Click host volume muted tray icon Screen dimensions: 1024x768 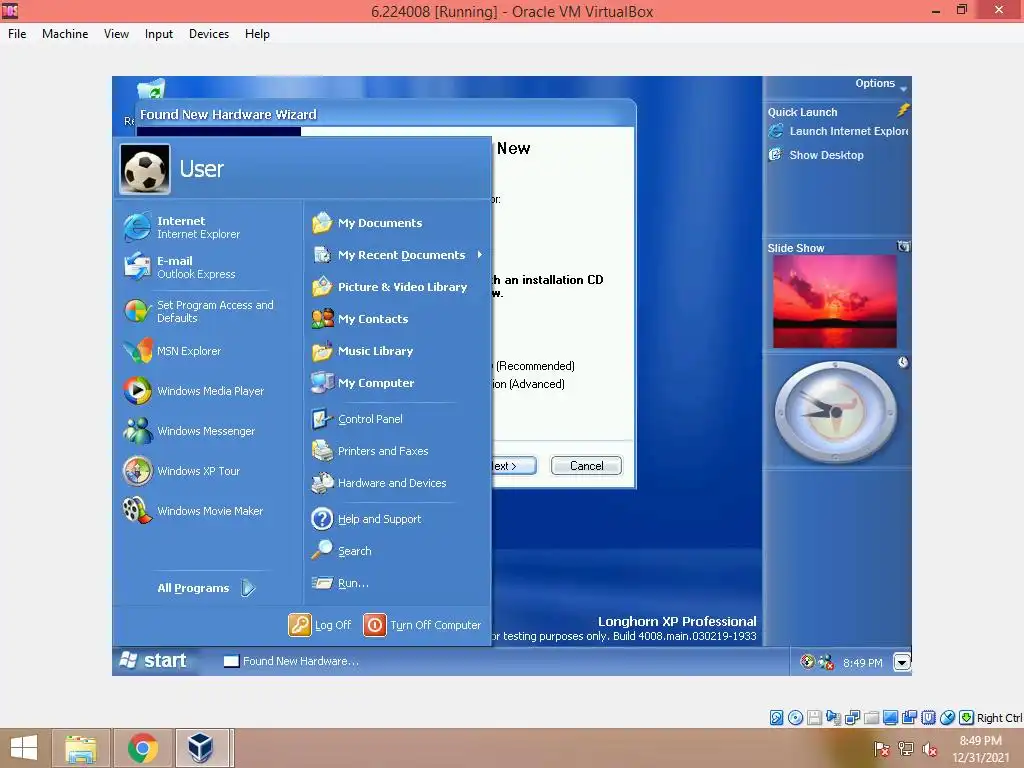click(929, 749)
